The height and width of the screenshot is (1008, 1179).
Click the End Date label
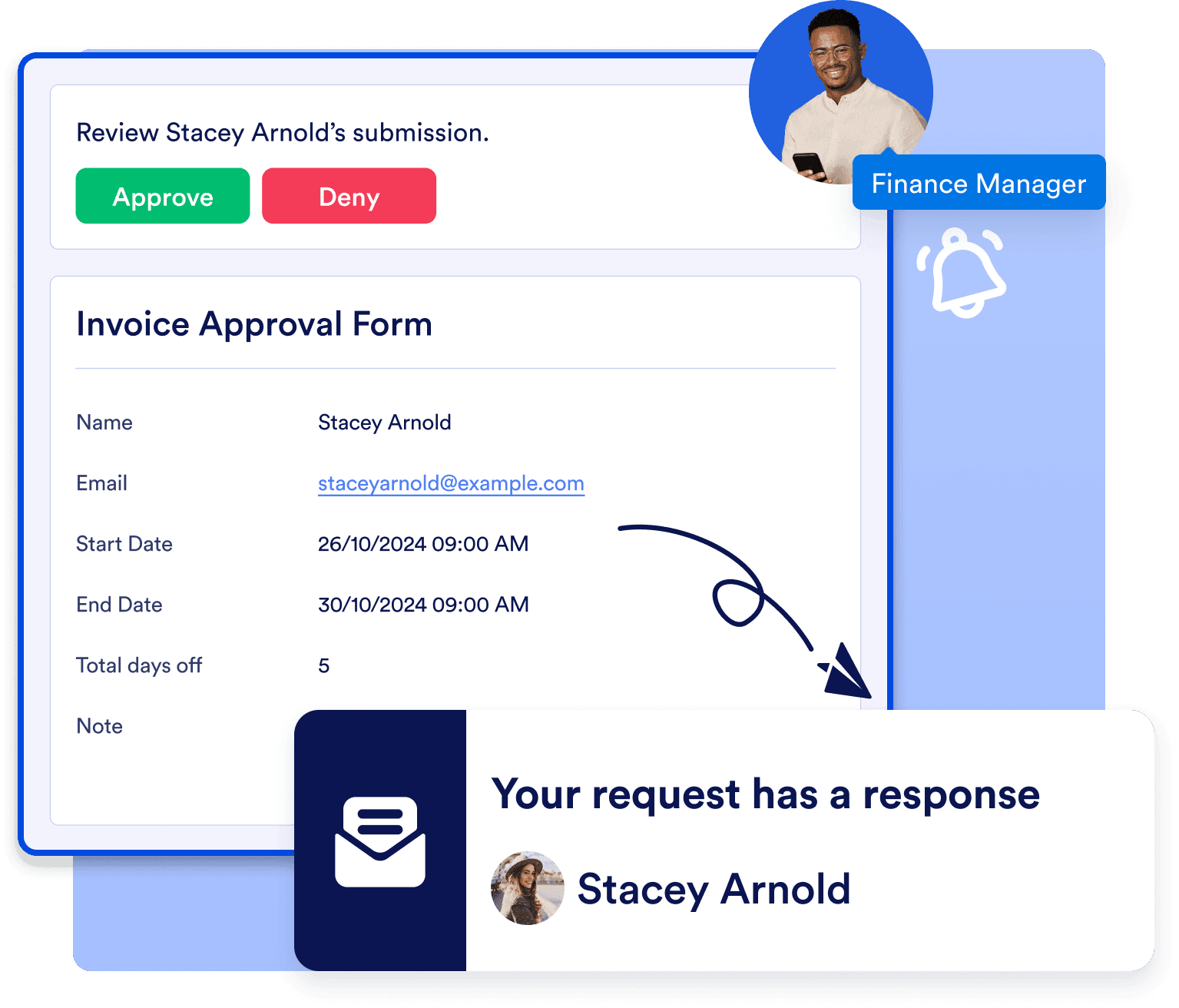[x=119, y=605]
